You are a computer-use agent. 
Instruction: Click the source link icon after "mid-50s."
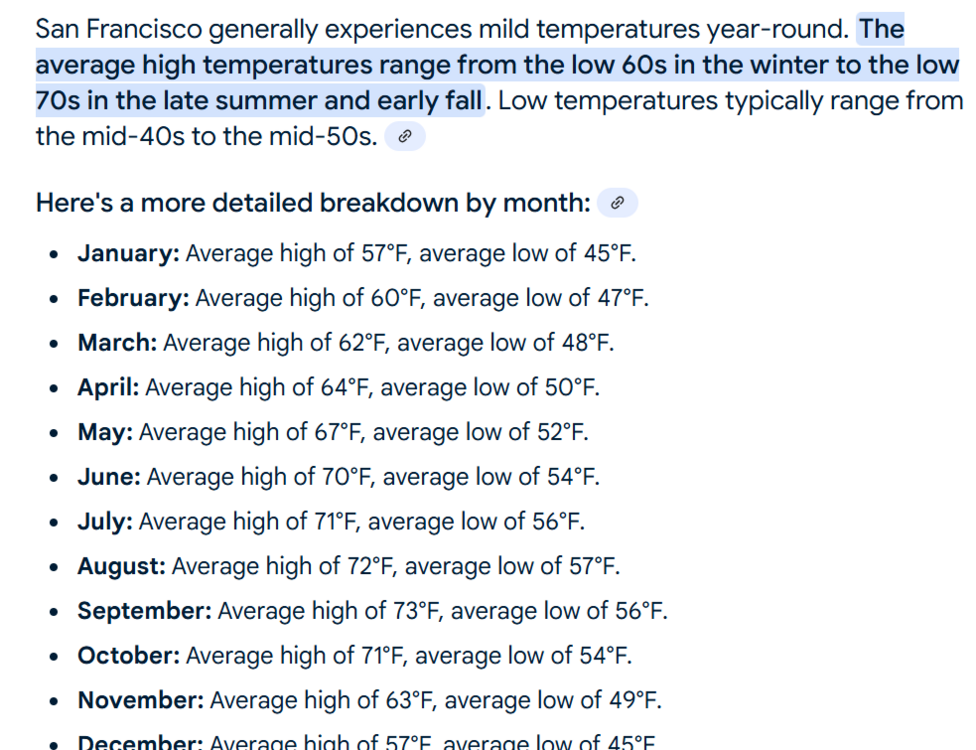[x=404, y=137]
